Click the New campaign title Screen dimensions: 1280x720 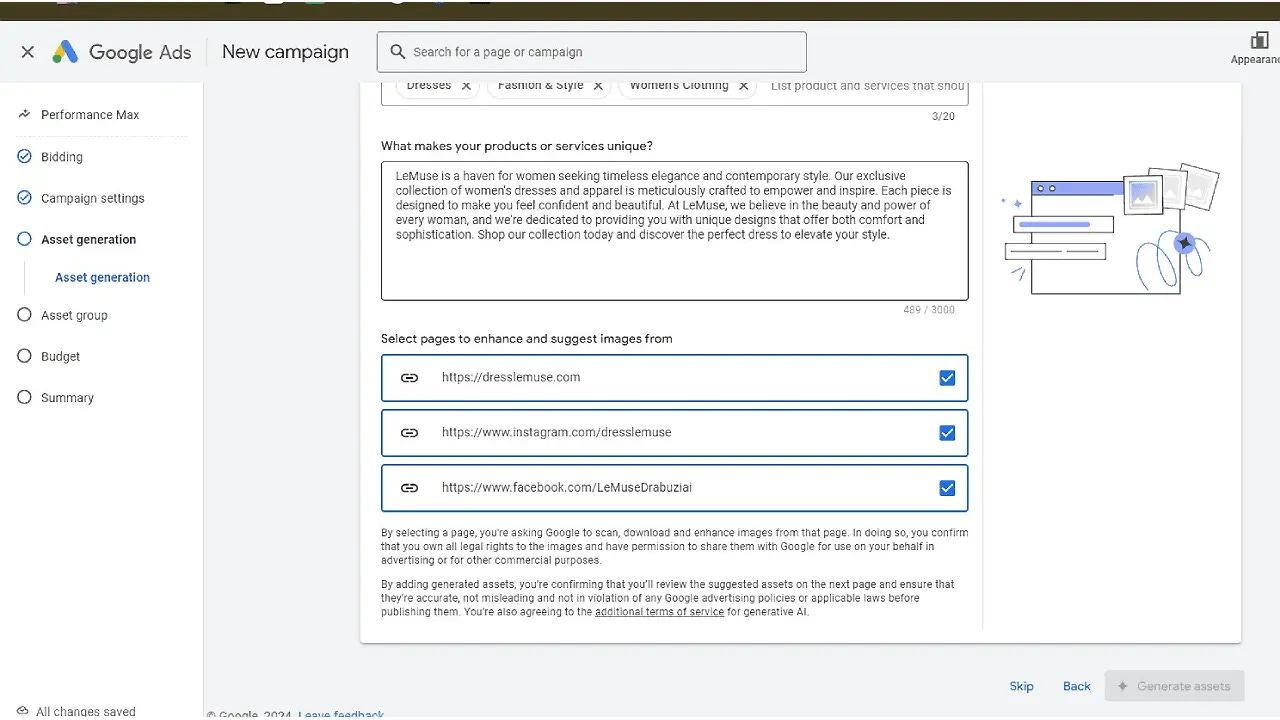click(285, 52)
